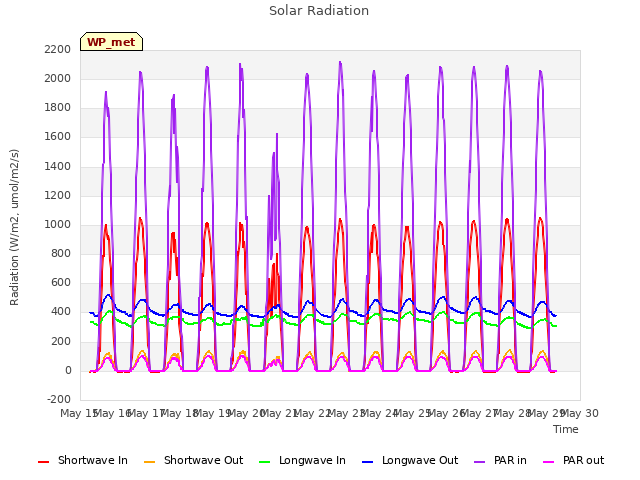This screenshot has height=480, width=640.
Task: Click the May 22 x-axis tick label
Action: coord(312,413)
